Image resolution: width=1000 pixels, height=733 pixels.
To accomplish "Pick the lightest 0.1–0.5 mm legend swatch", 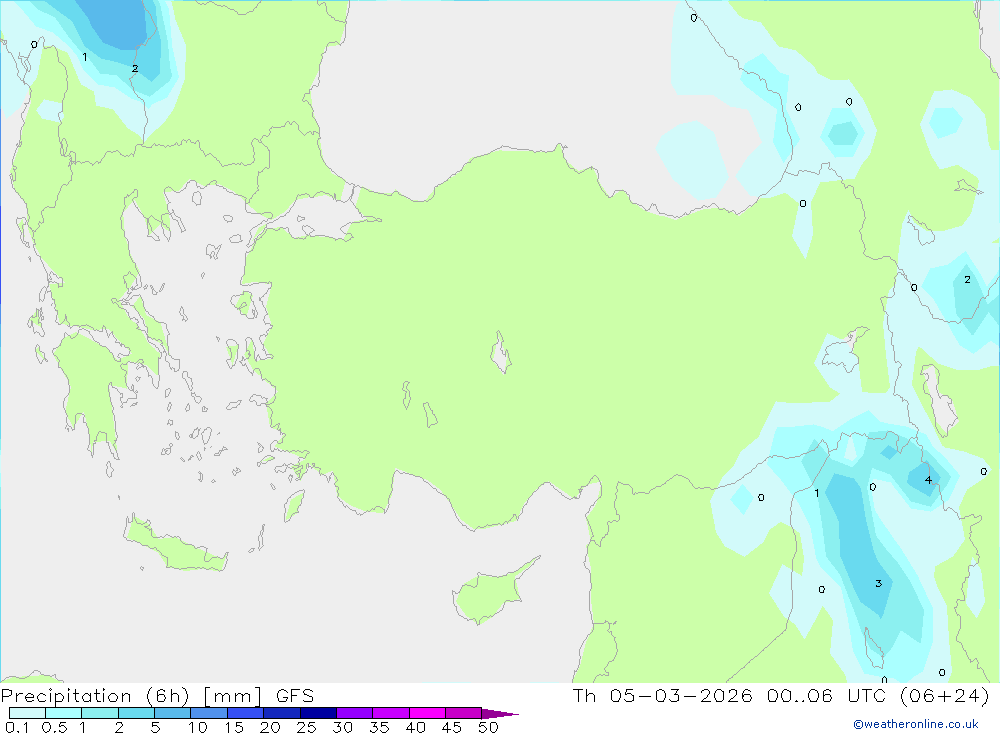I will pos(27,713).
